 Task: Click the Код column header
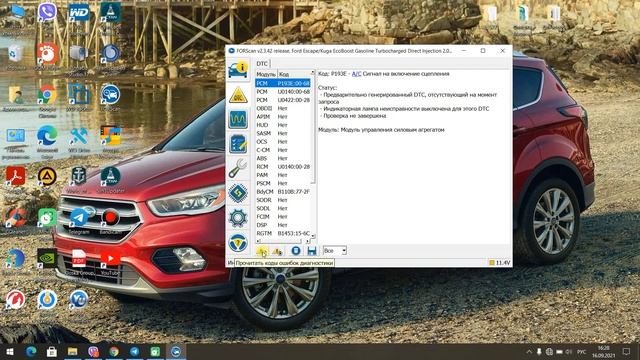point(294,74)
